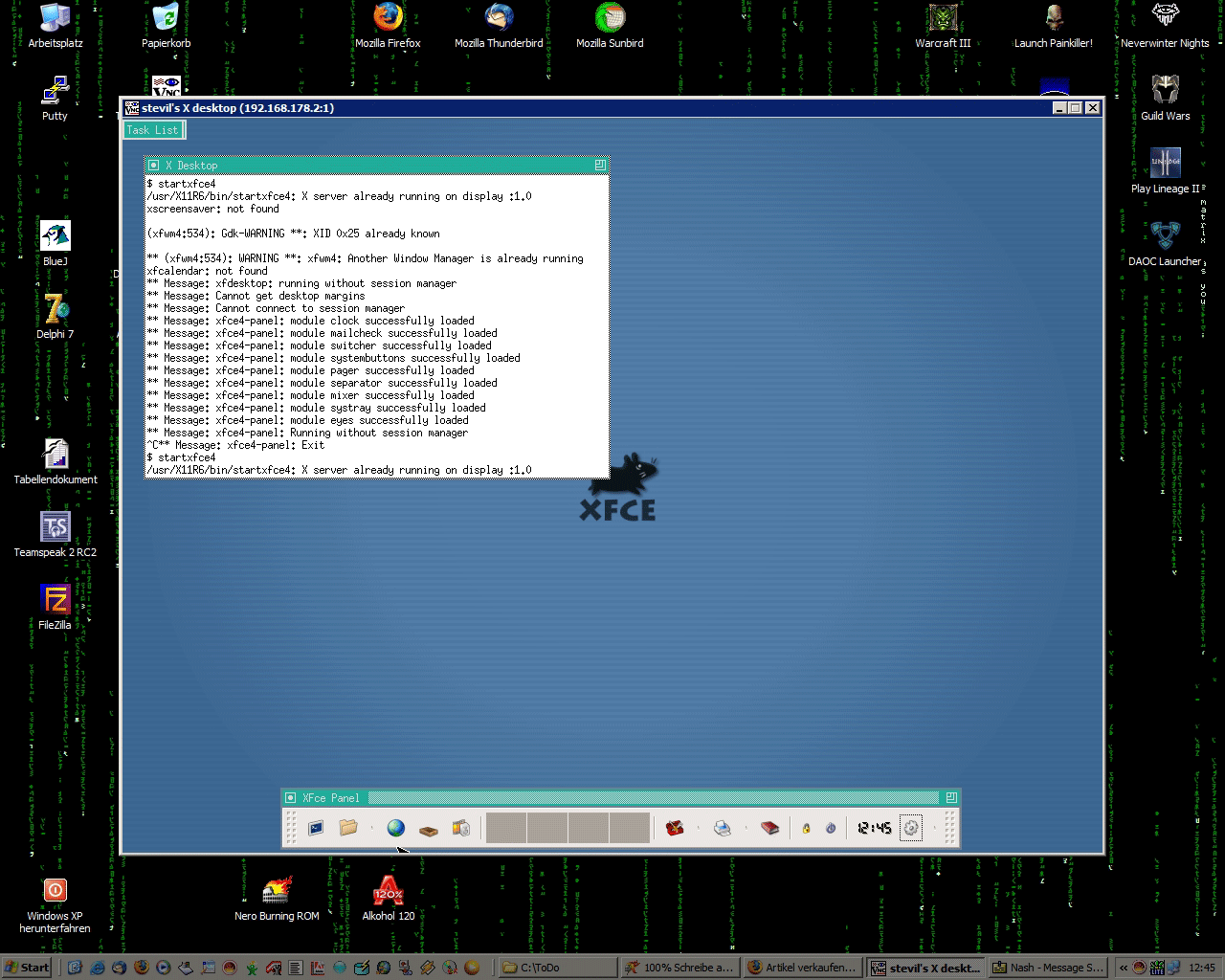Open the gear icon beside the panel clock
The width and height of the screenshot is (1225, 980).
[x=911, y=828]
